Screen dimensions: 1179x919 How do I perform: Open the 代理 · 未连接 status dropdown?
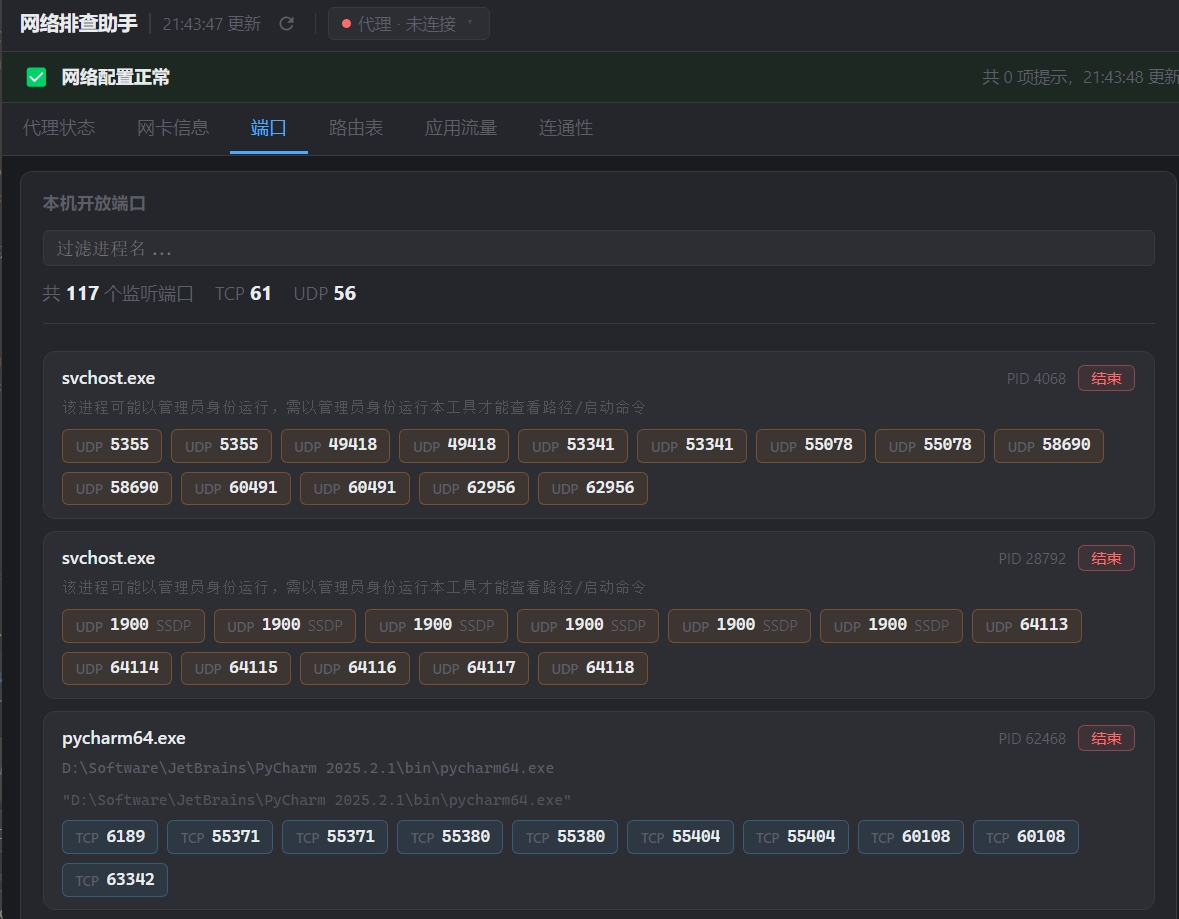point(408,24)
